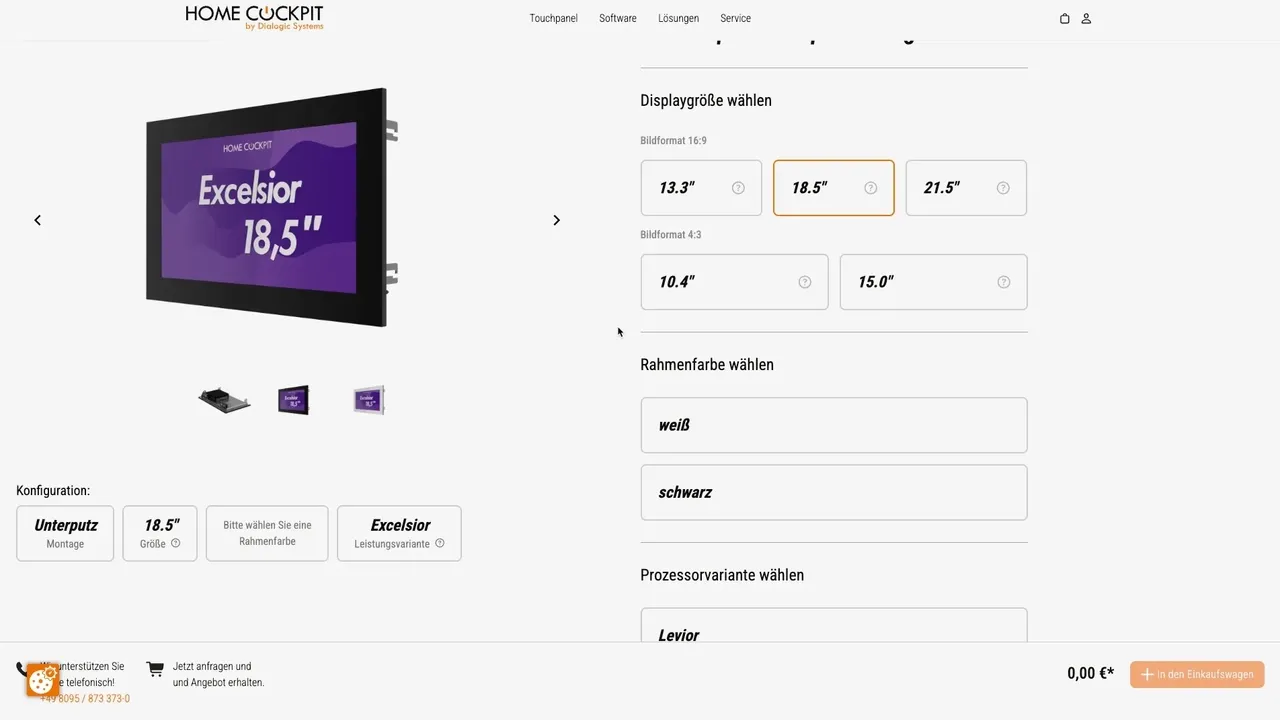Choose weiß frame color
The height and width of the screenshot is (720, 1280).
click(834, 425)
